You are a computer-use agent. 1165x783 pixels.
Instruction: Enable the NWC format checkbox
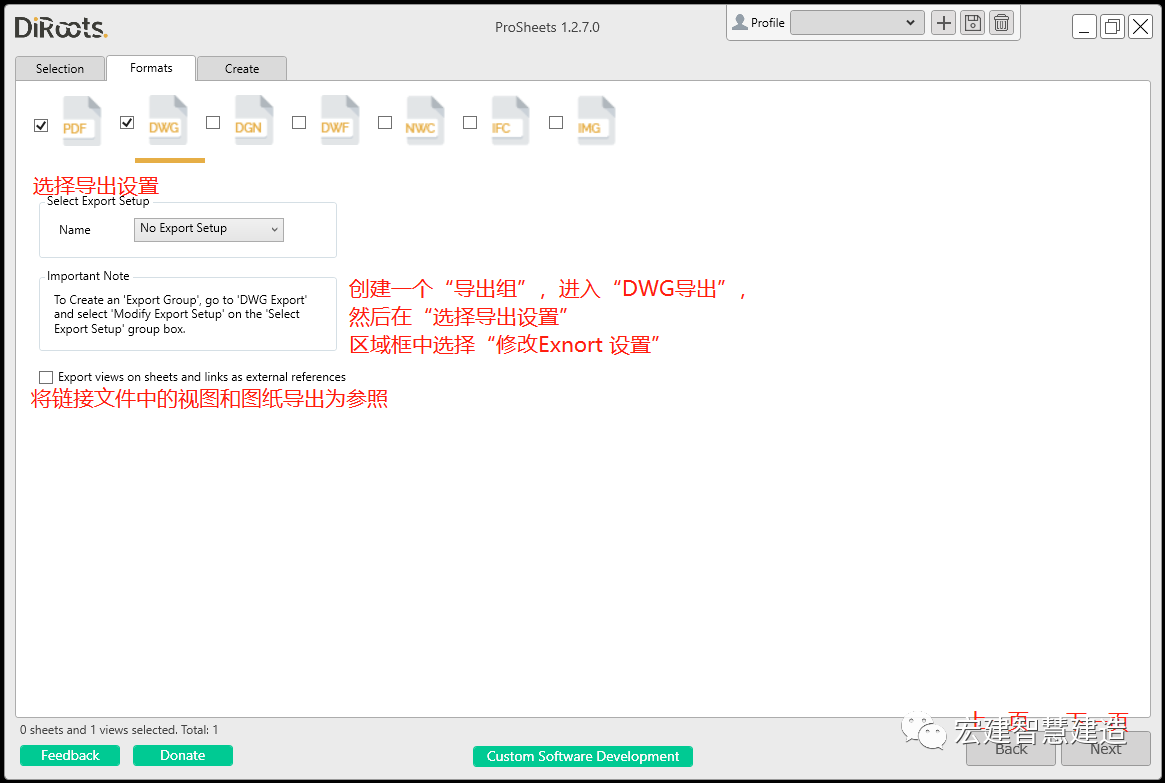pyautogui.click(x=385, y=123)
